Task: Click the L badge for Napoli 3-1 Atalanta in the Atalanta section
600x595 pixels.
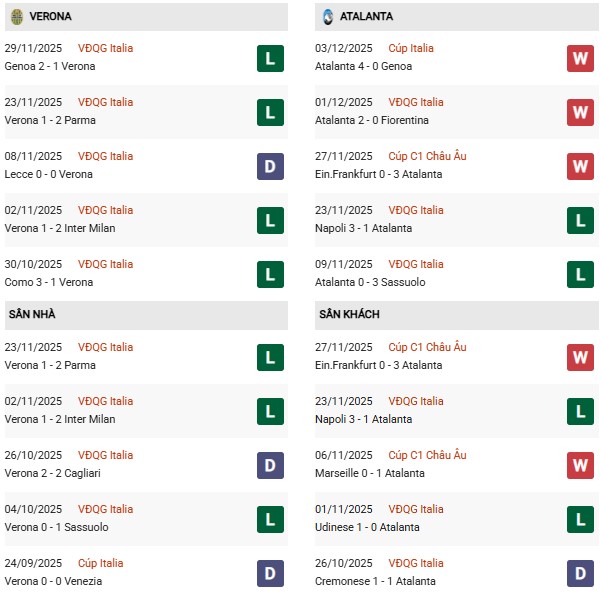Action: coord(580,221)
